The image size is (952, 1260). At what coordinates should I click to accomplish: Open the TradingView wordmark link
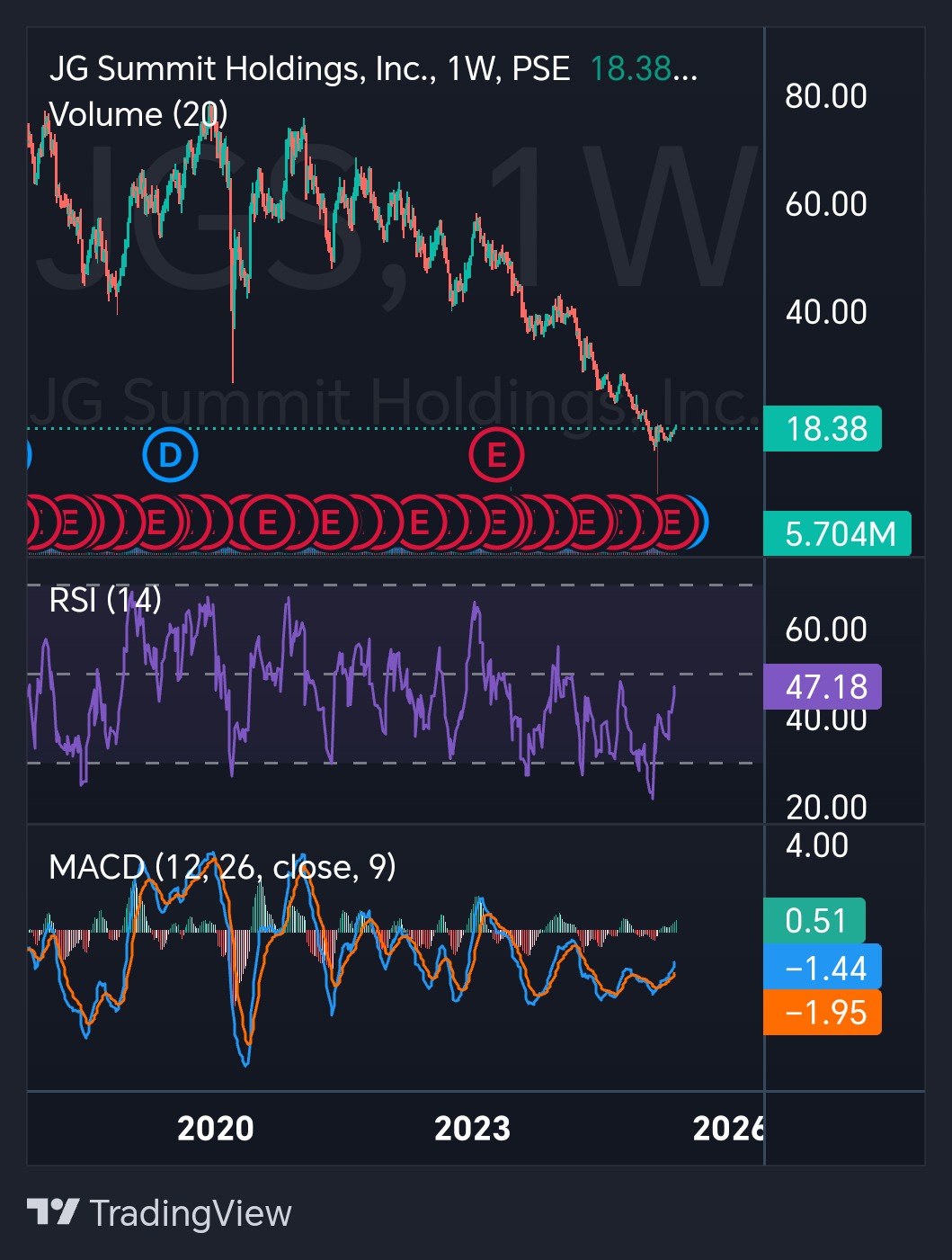(x=191, y=1213)
